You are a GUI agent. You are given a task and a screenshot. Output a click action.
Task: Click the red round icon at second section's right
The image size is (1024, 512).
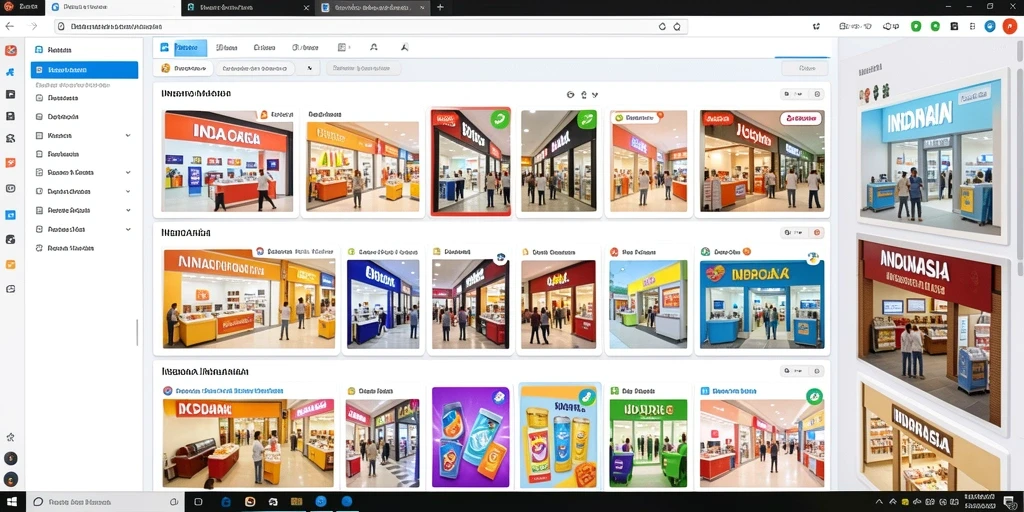(x=816, y=232)
